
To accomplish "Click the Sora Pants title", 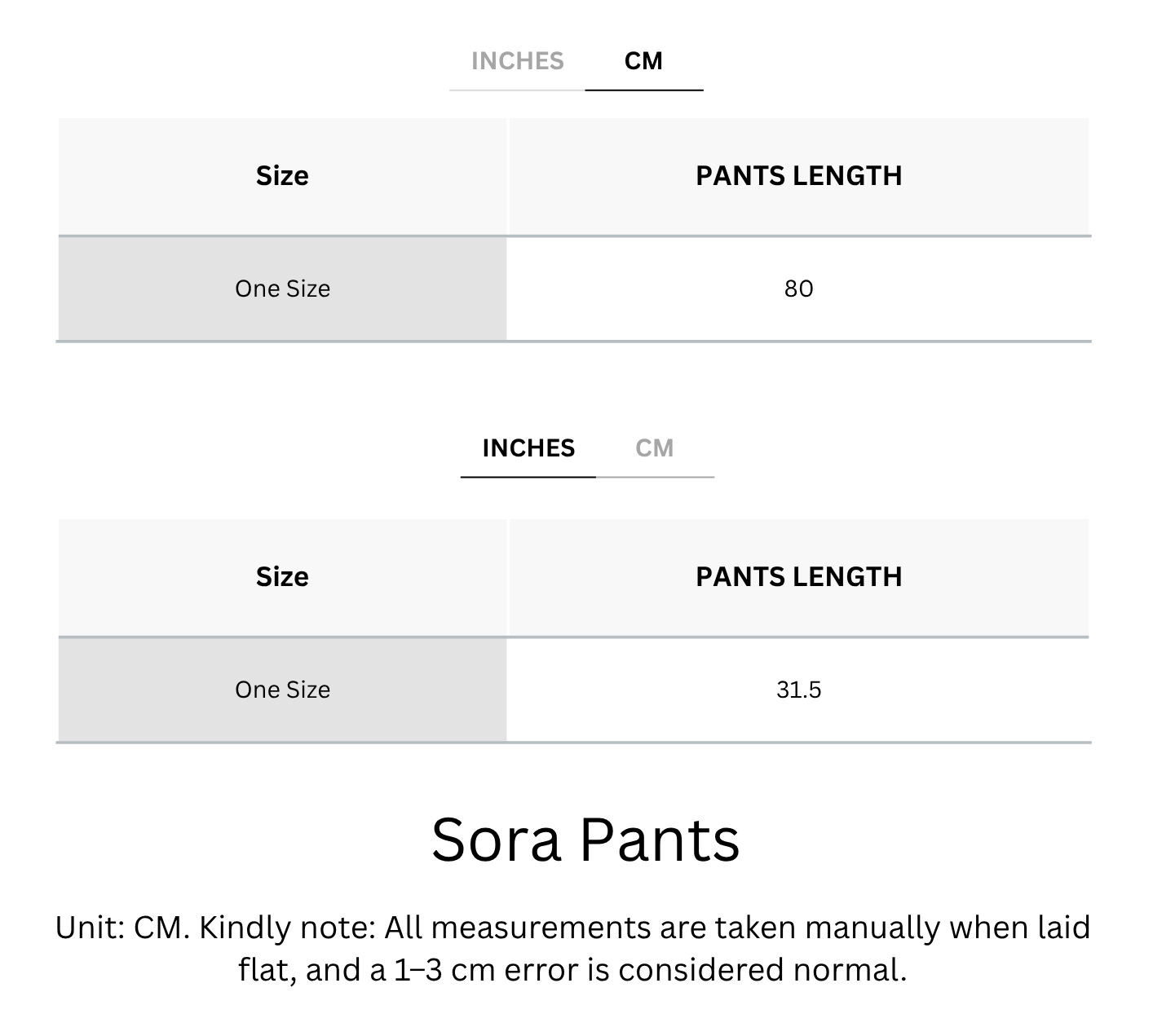I will (x=585, y=840).
